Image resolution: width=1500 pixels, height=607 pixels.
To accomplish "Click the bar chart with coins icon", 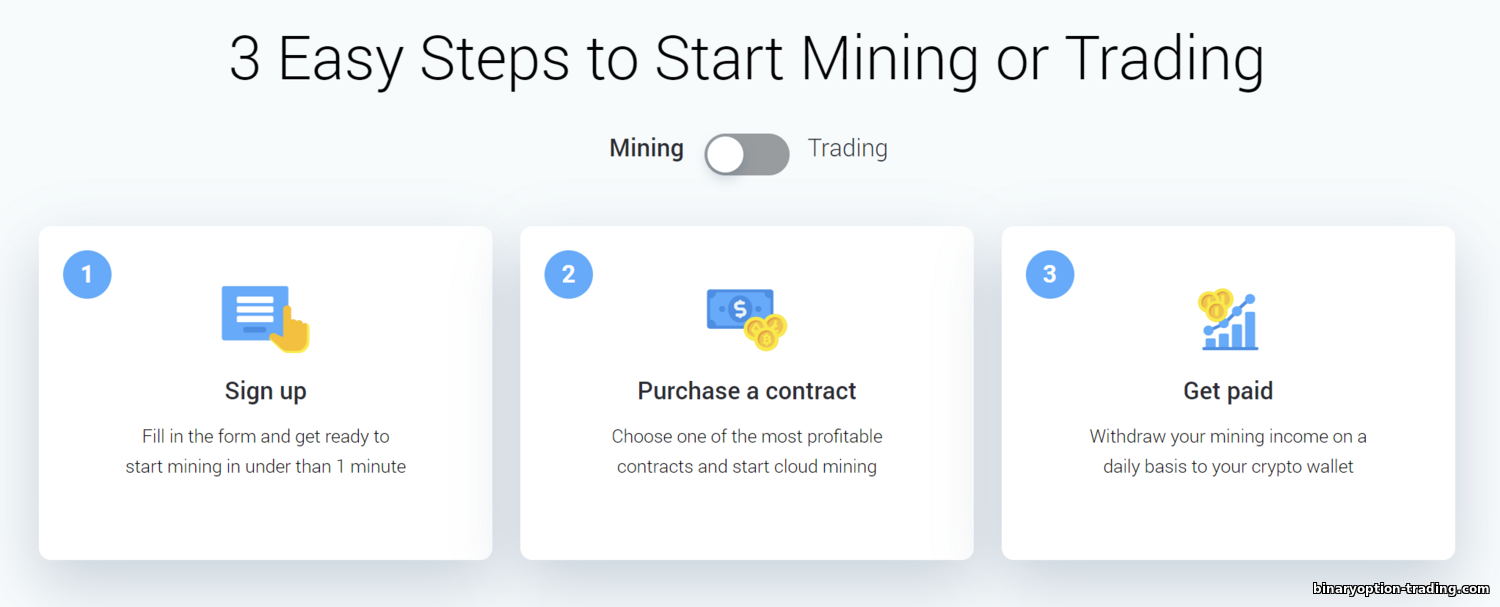I will (1228, 319).
